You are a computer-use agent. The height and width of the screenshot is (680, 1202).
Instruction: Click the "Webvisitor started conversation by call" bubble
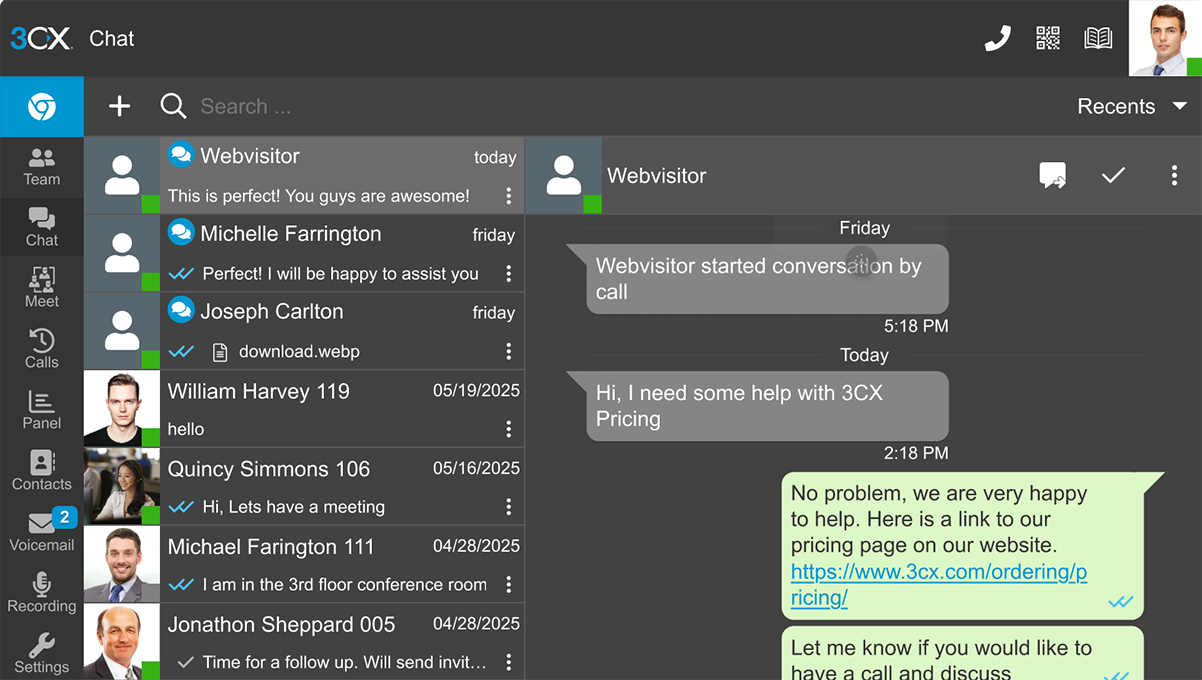767,279
